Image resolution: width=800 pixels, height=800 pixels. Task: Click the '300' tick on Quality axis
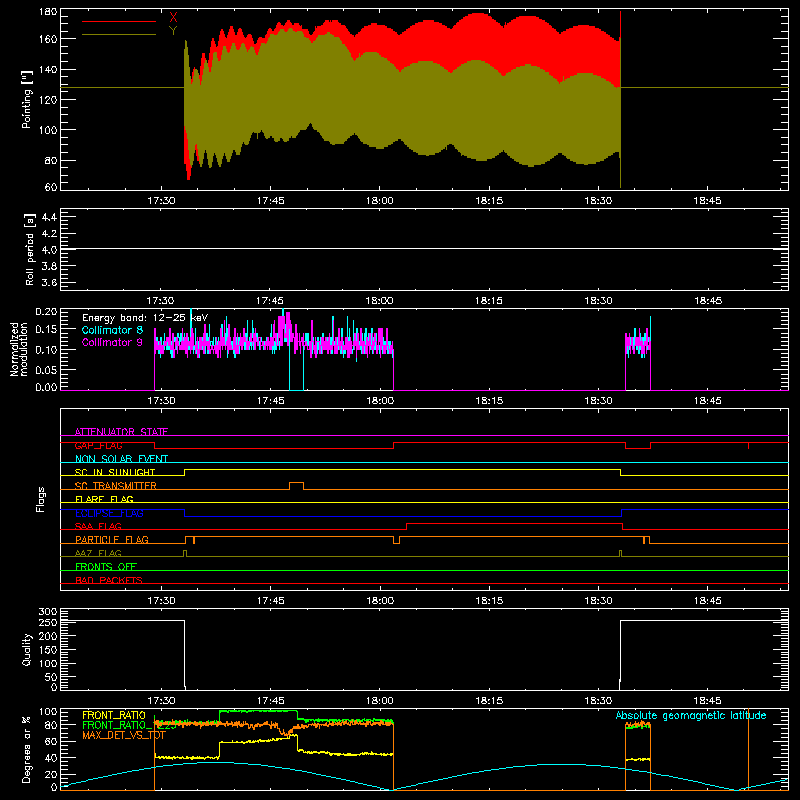48,612
